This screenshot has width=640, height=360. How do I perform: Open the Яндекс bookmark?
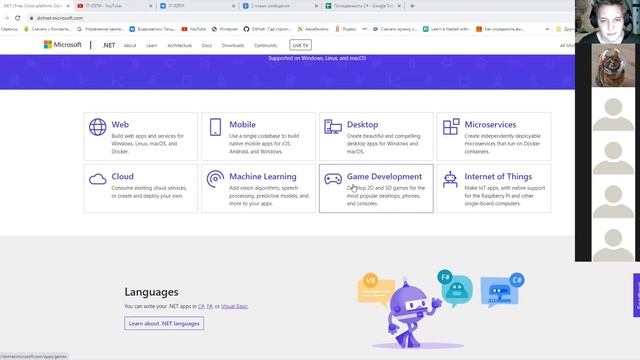(x=346, y=29)
